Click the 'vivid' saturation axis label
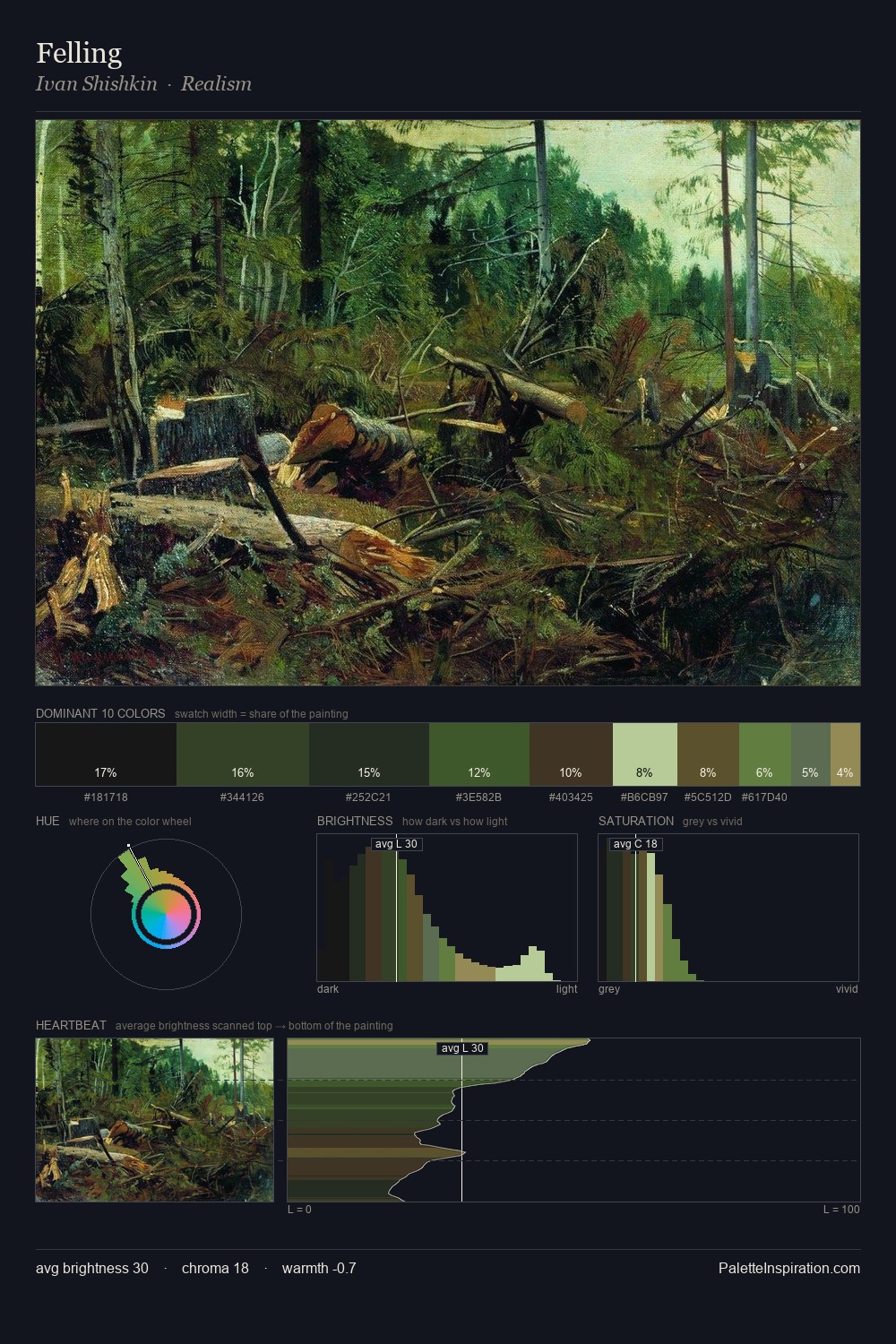The image size is (896, 1344). 847,989
